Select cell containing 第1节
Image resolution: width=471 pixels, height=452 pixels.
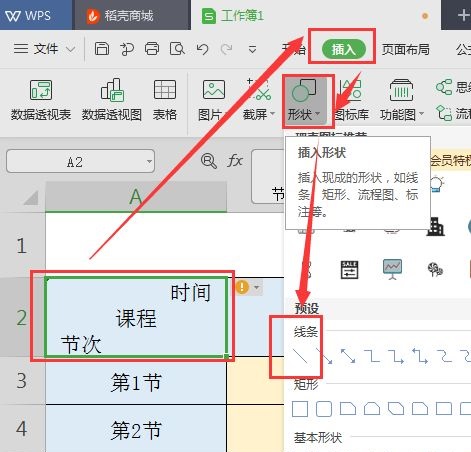(x=136, y=381)
